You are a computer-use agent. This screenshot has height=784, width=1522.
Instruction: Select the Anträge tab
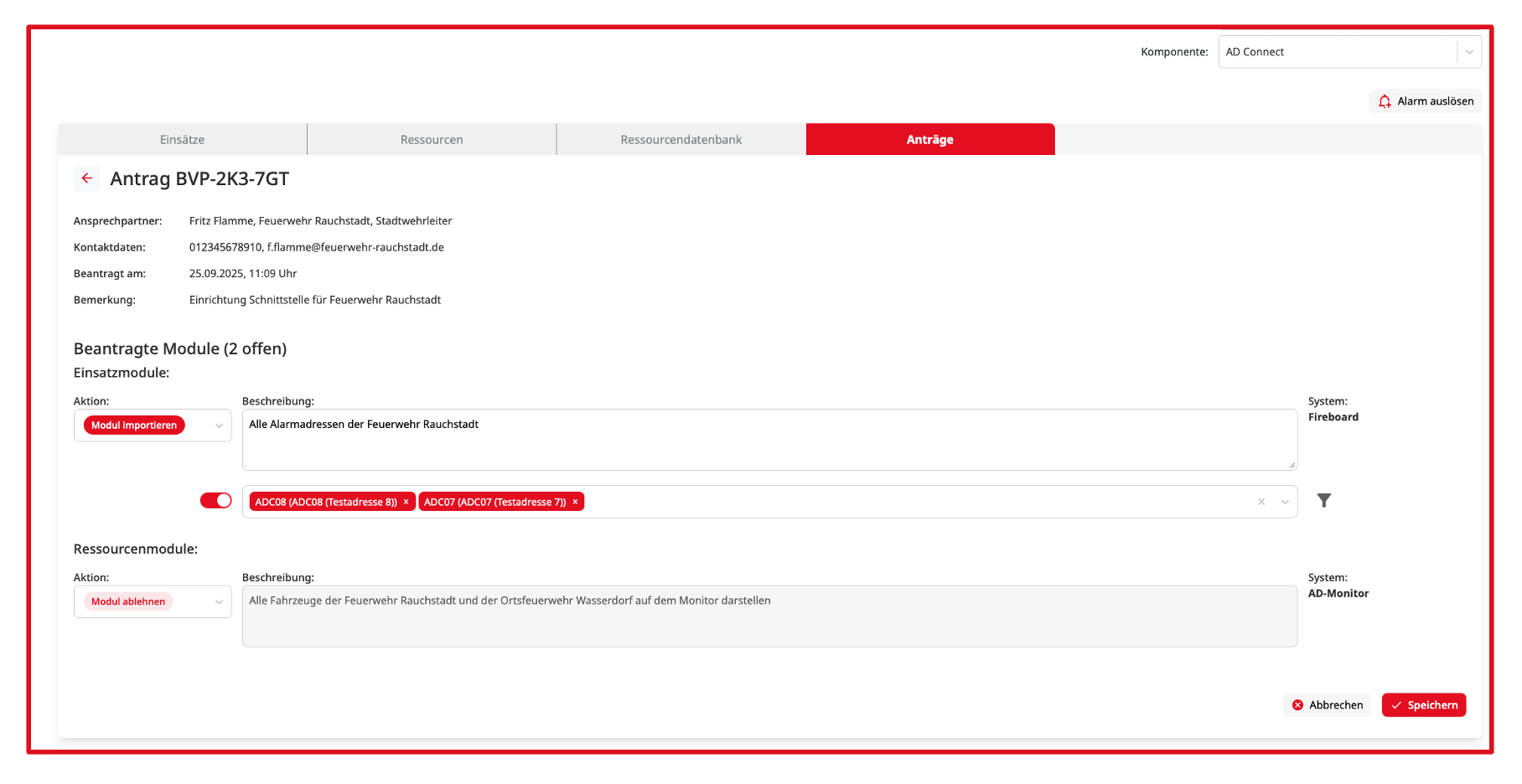coord(929,140)
